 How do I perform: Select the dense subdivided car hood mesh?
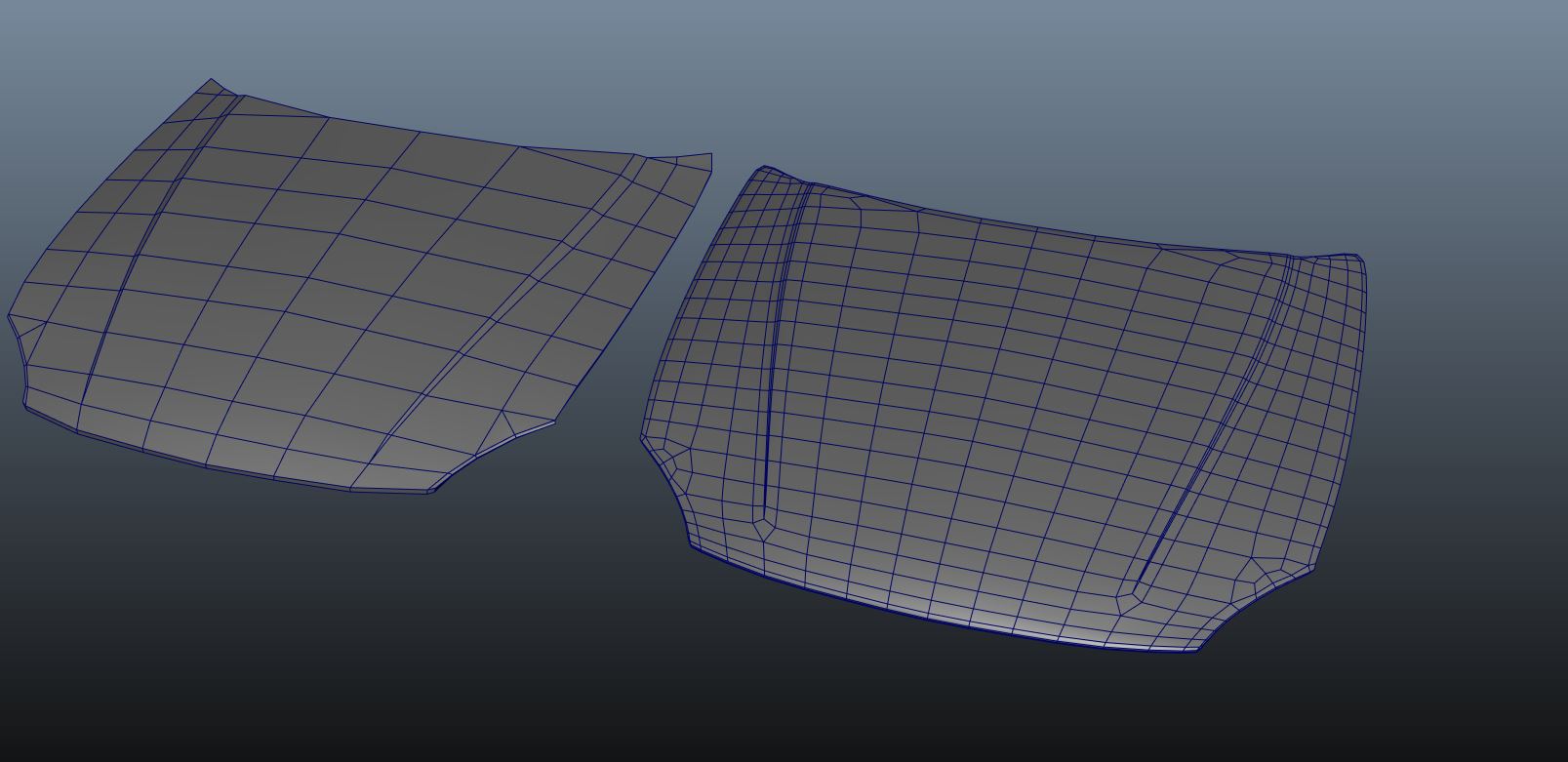[1005, 410]
